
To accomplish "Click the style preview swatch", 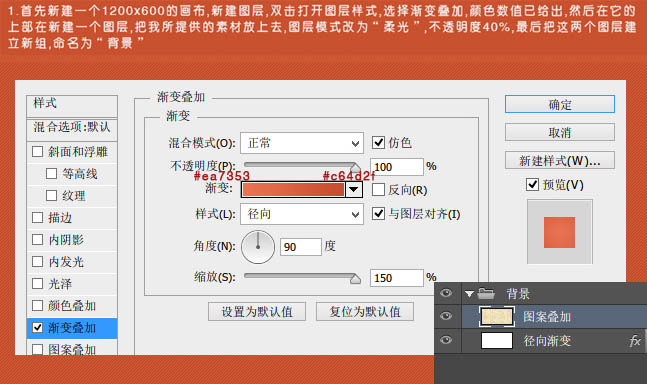I will pos(560,232).
